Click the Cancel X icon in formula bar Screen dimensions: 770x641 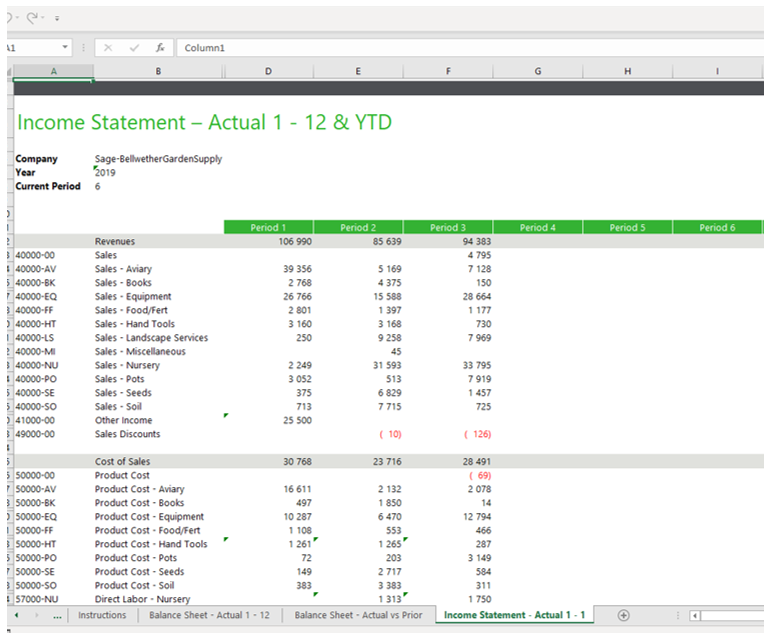[x=108, y=48]
